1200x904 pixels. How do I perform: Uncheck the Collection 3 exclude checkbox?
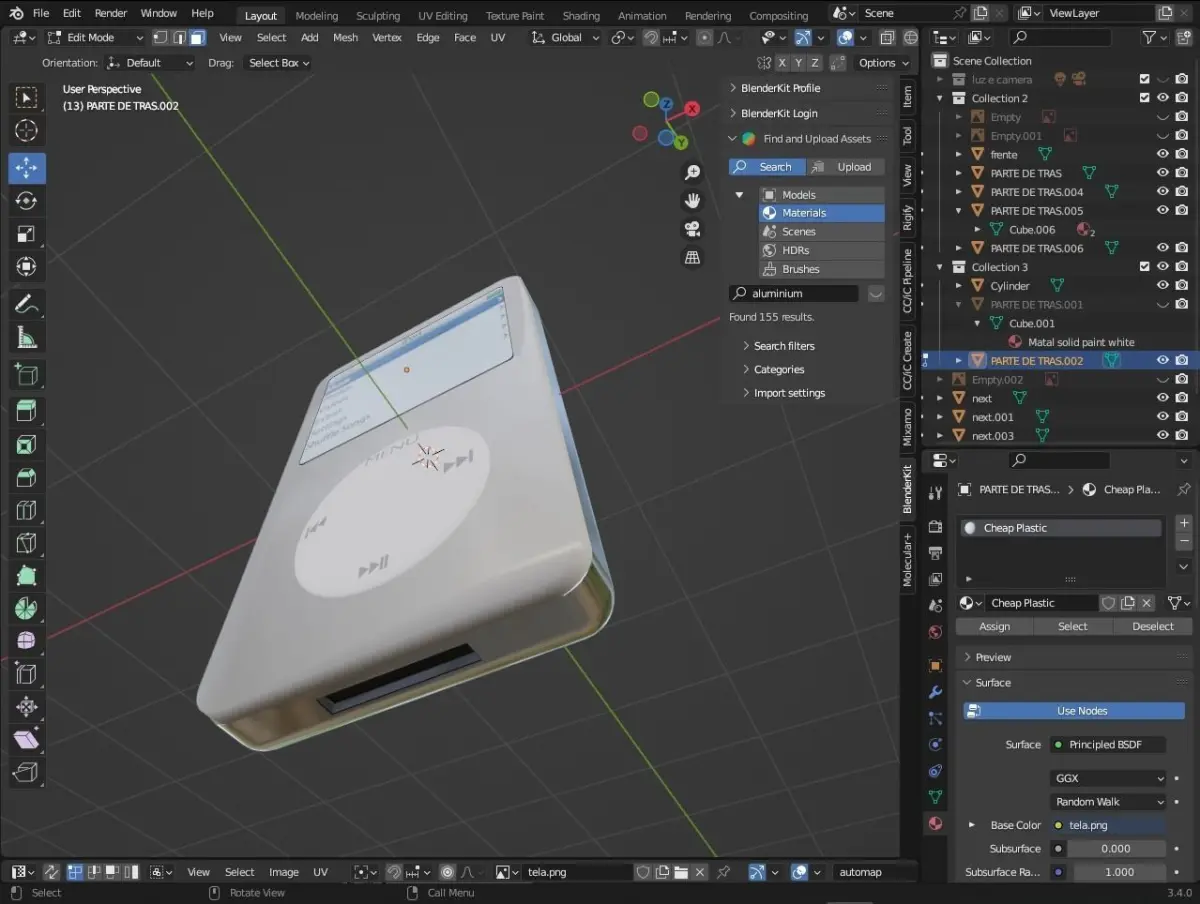point(1144,267)
